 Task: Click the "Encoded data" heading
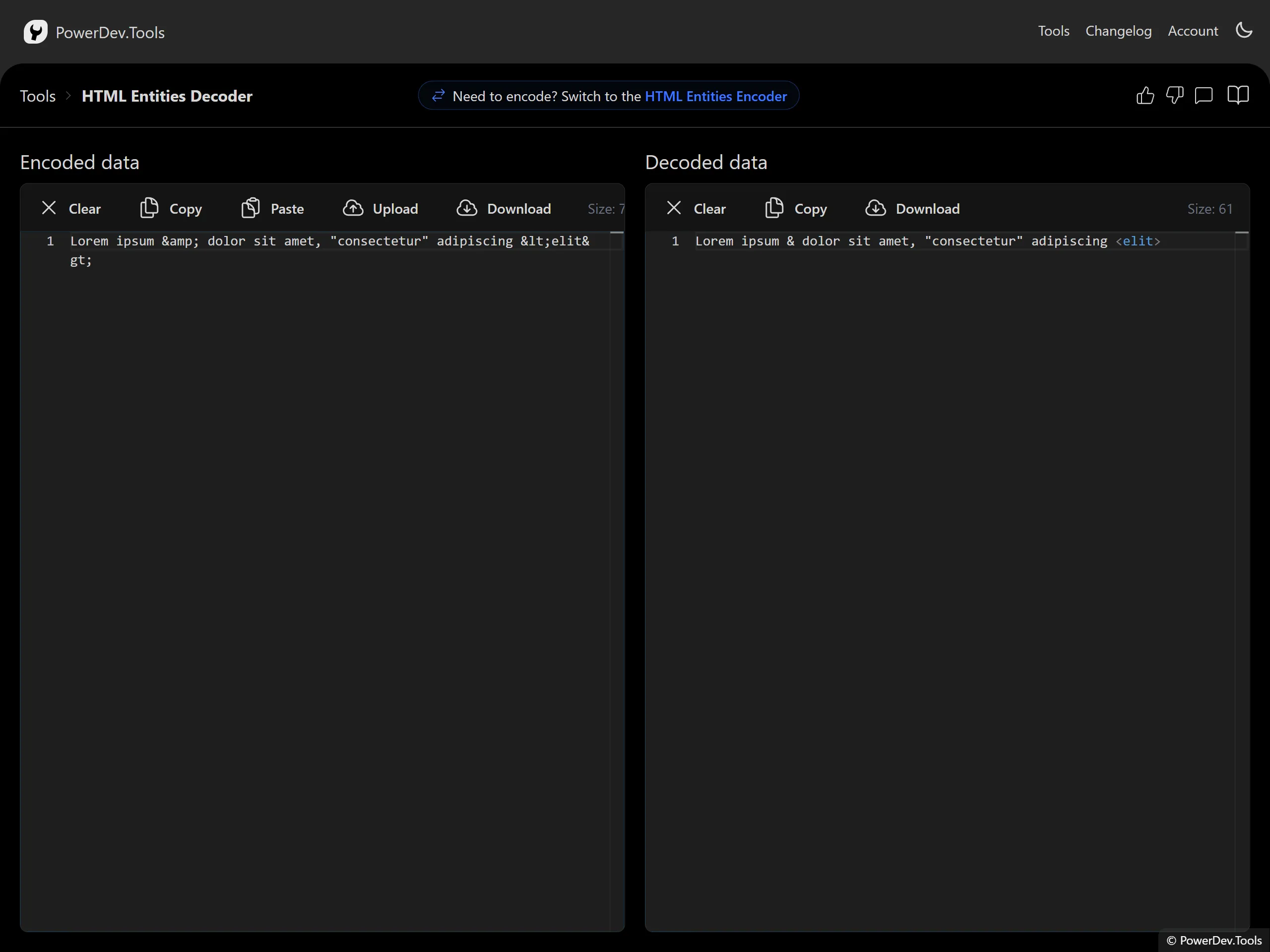(x=80, y=163)
